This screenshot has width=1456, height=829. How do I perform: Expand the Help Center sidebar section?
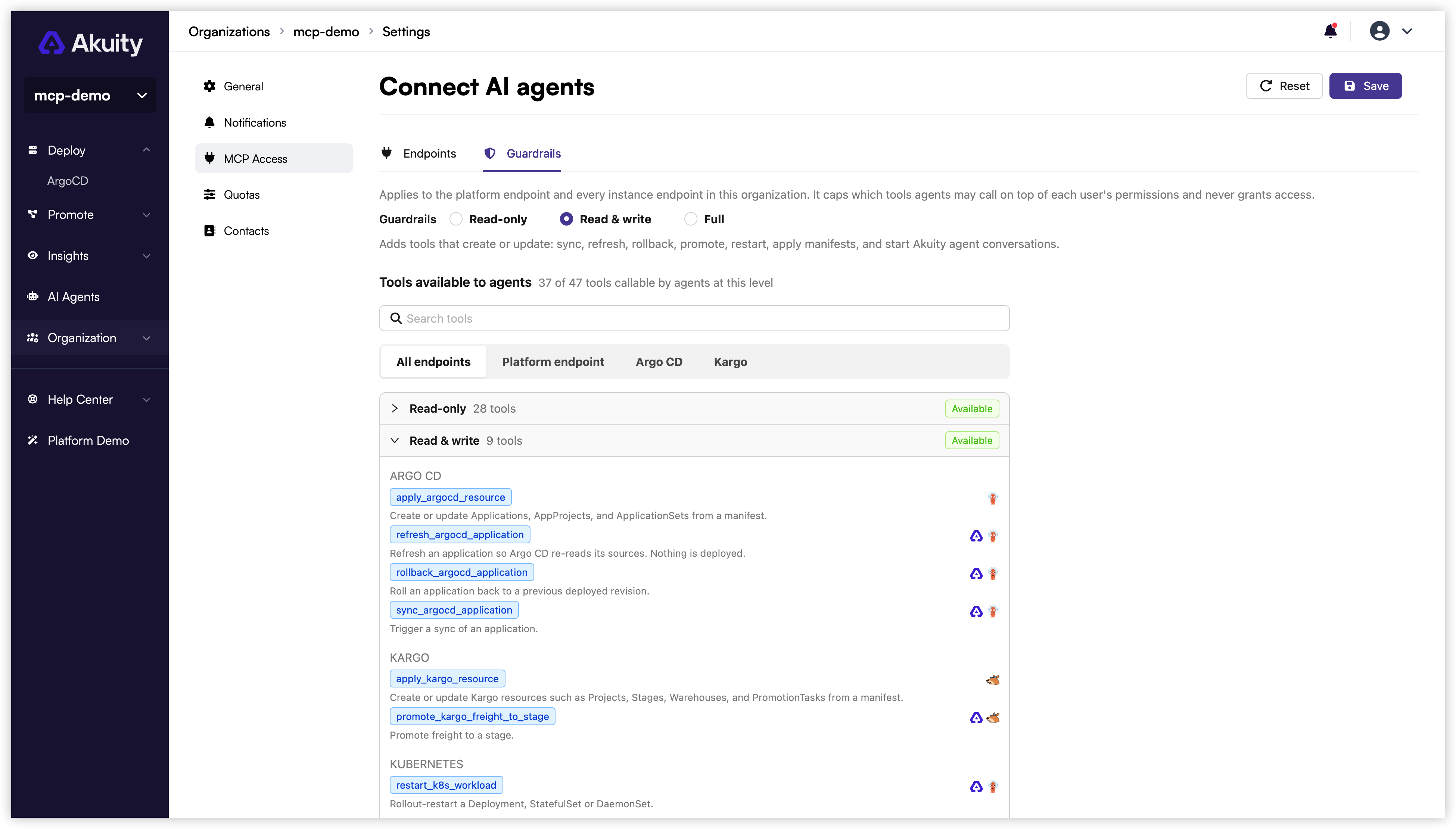[90, 399]
